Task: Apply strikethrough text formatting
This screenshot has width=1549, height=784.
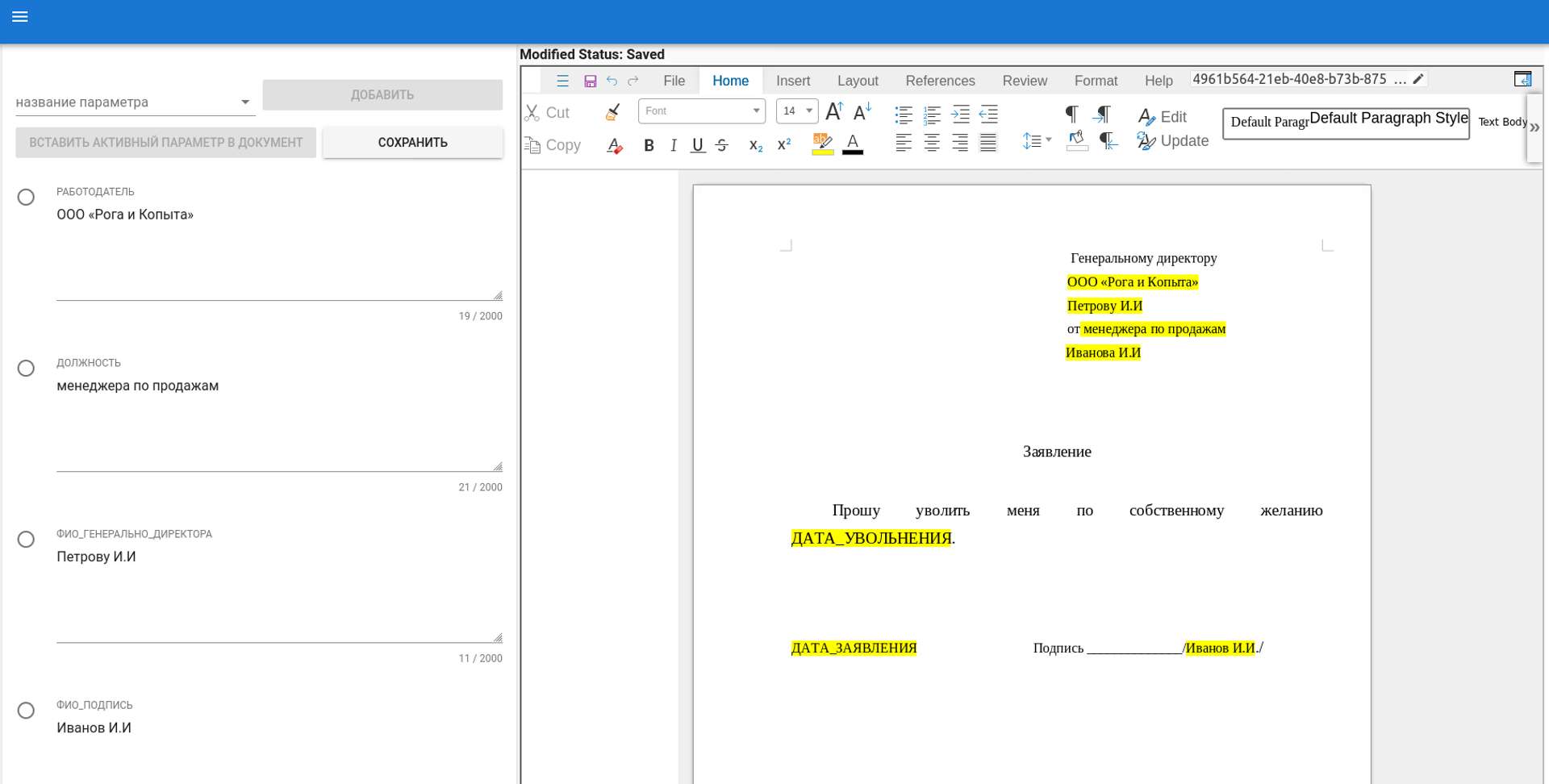Action: click(722, 145)
